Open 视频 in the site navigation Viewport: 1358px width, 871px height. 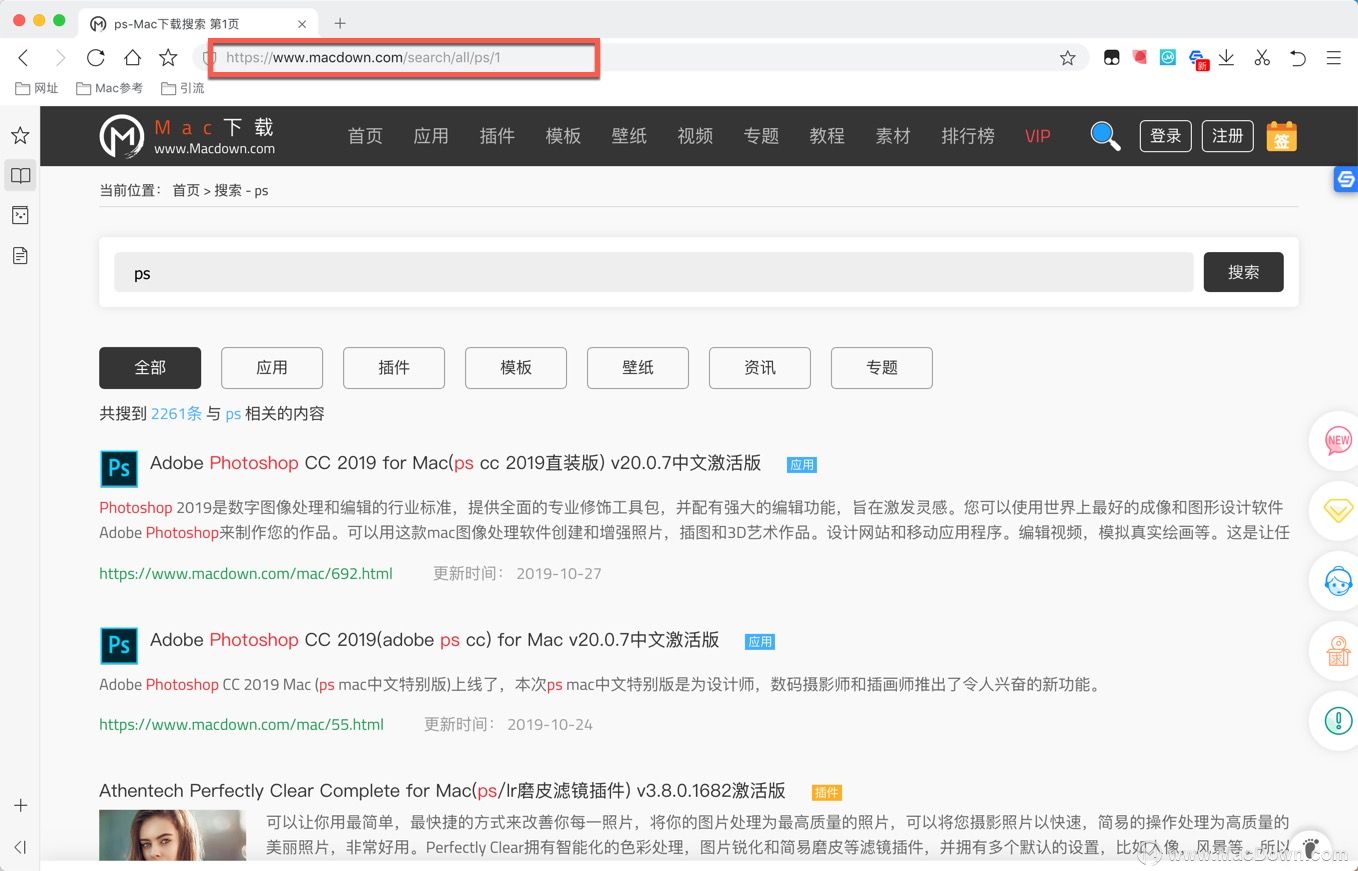pyautogui.click(x=695, y=136)
